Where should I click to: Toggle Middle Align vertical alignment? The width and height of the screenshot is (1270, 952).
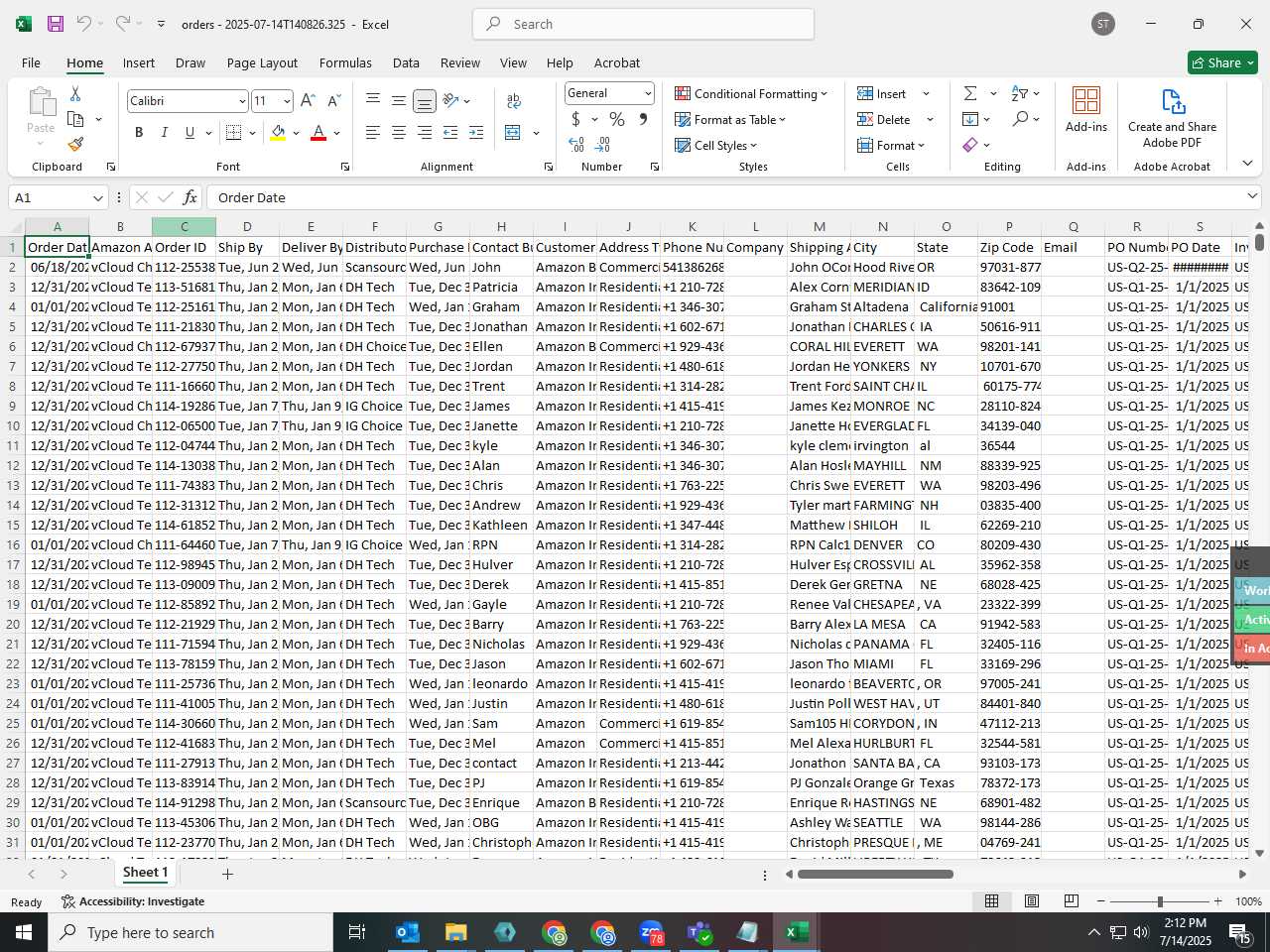(x=399, y=100)
